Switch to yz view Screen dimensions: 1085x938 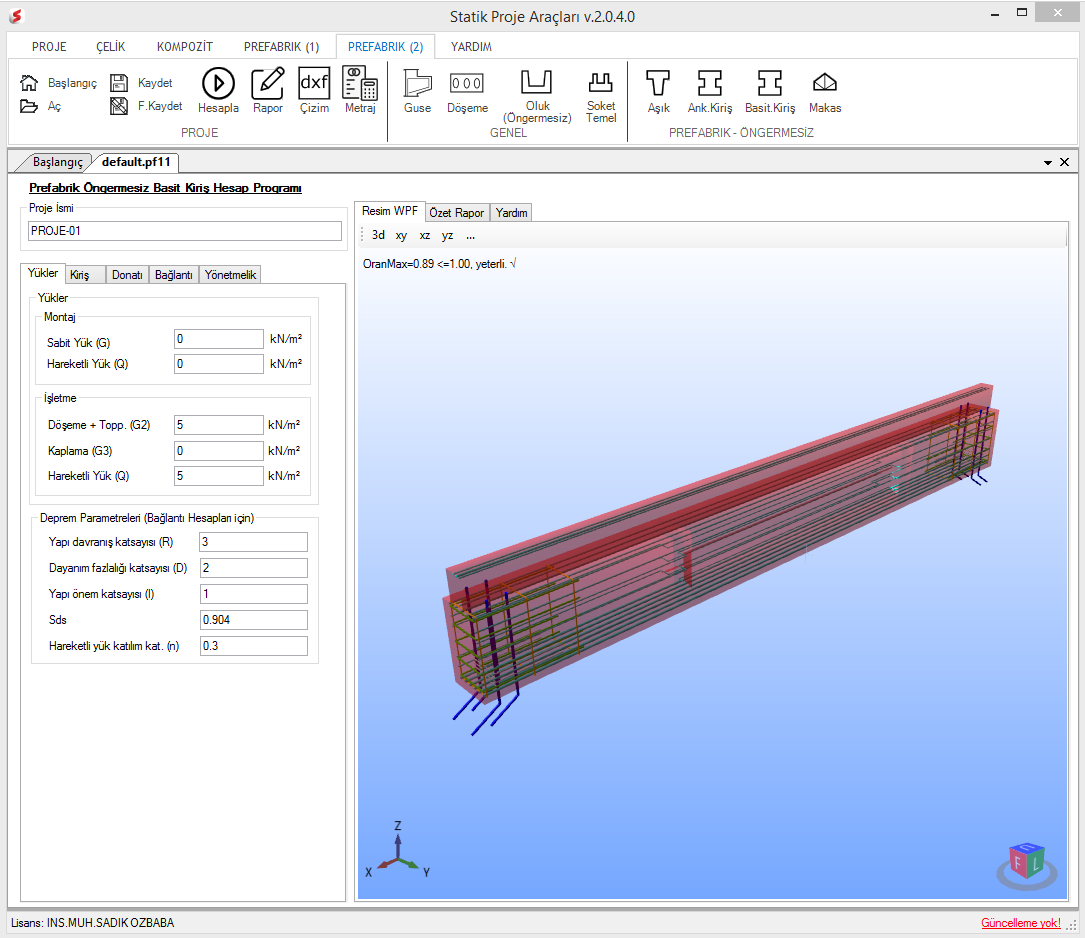pos(448,235)
